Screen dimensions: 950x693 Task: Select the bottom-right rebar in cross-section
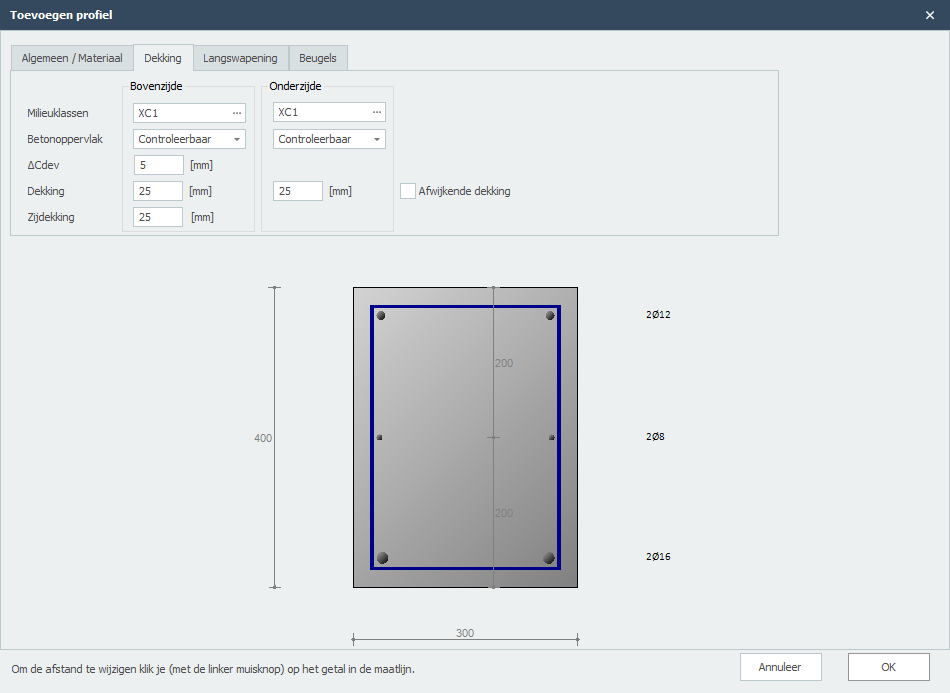(x=548, y=558)
